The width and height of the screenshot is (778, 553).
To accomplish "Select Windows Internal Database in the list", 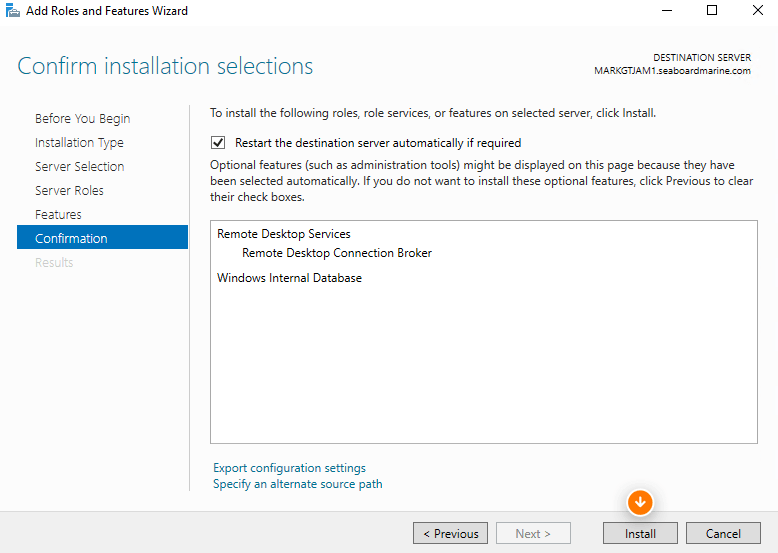I will (x=289, y=278).
